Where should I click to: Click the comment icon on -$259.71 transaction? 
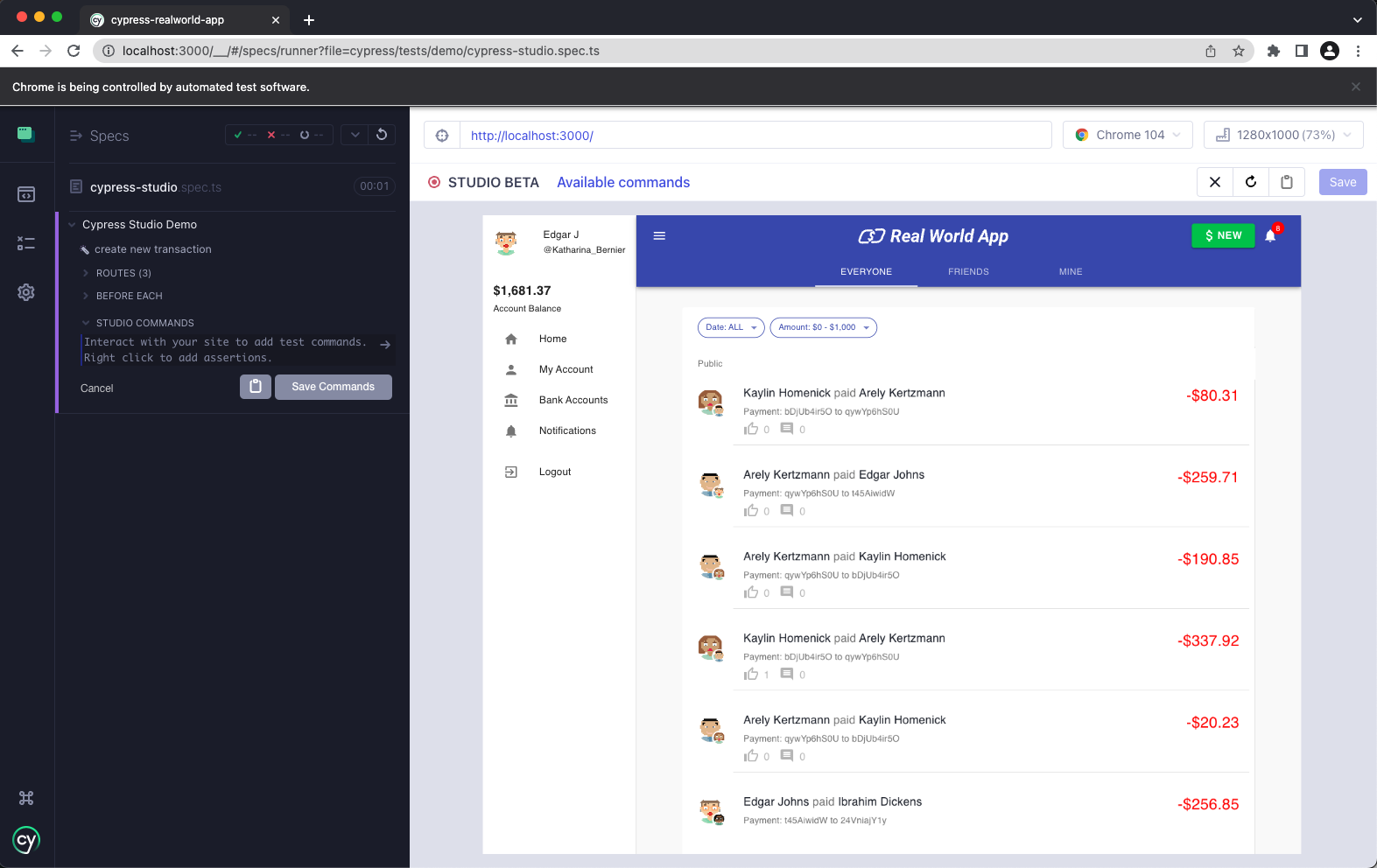point(787,510)
